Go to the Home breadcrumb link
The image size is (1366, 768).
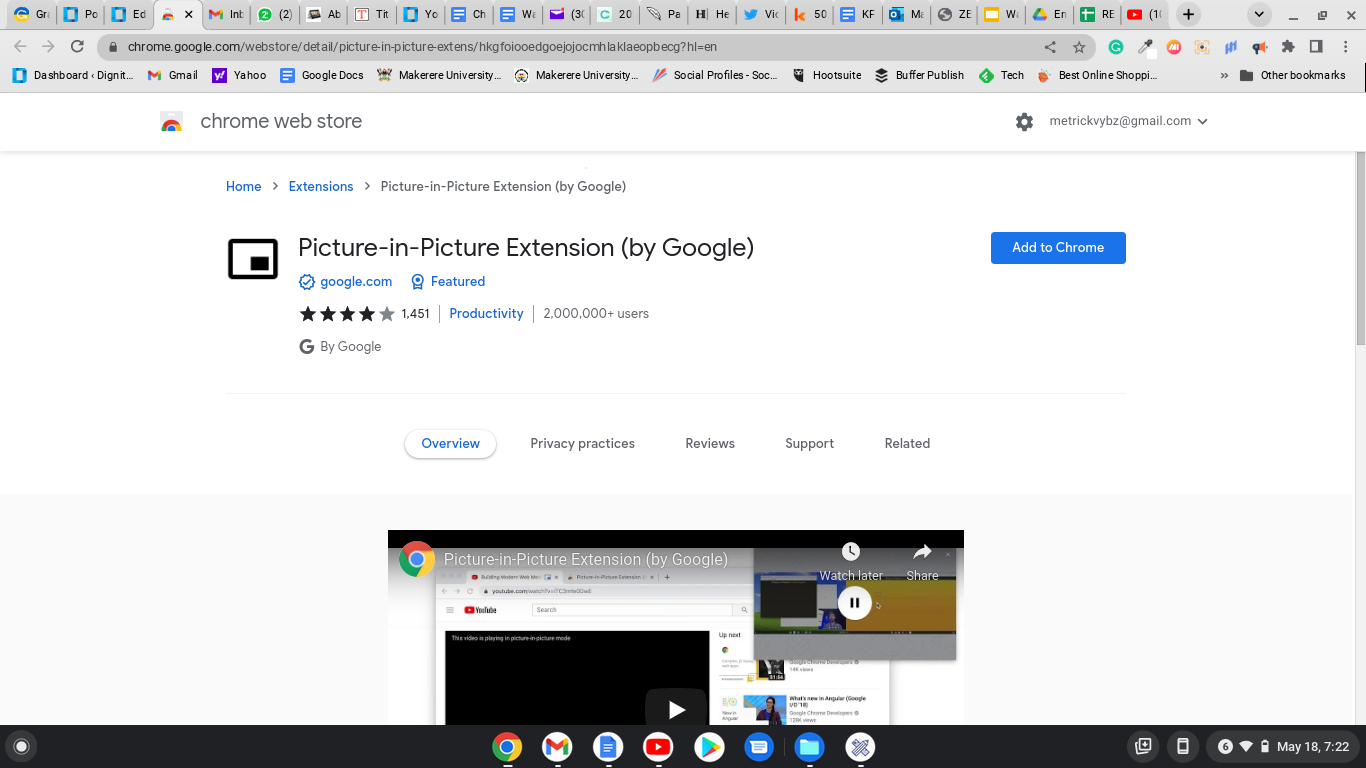pos(243,187)
